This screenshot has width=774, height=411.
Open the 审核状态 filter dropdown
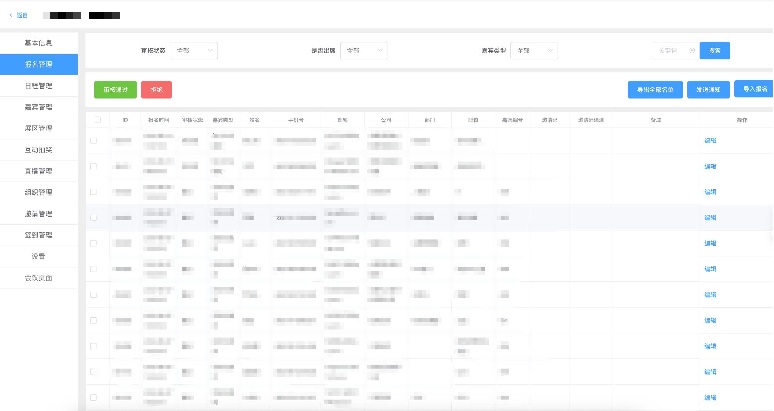tap(195, 49)
